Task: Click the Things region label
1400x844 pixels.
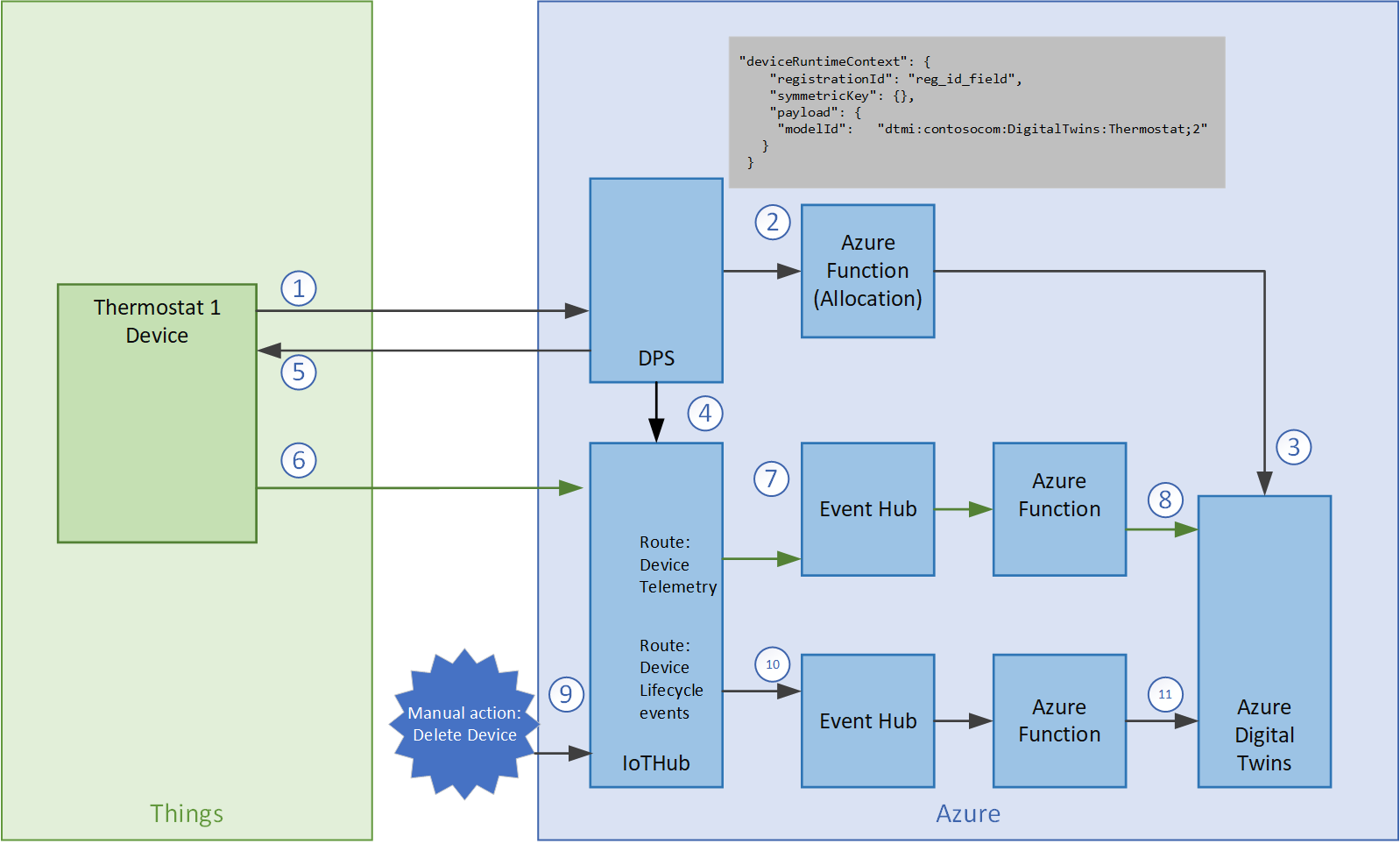Action: point(187,813)
